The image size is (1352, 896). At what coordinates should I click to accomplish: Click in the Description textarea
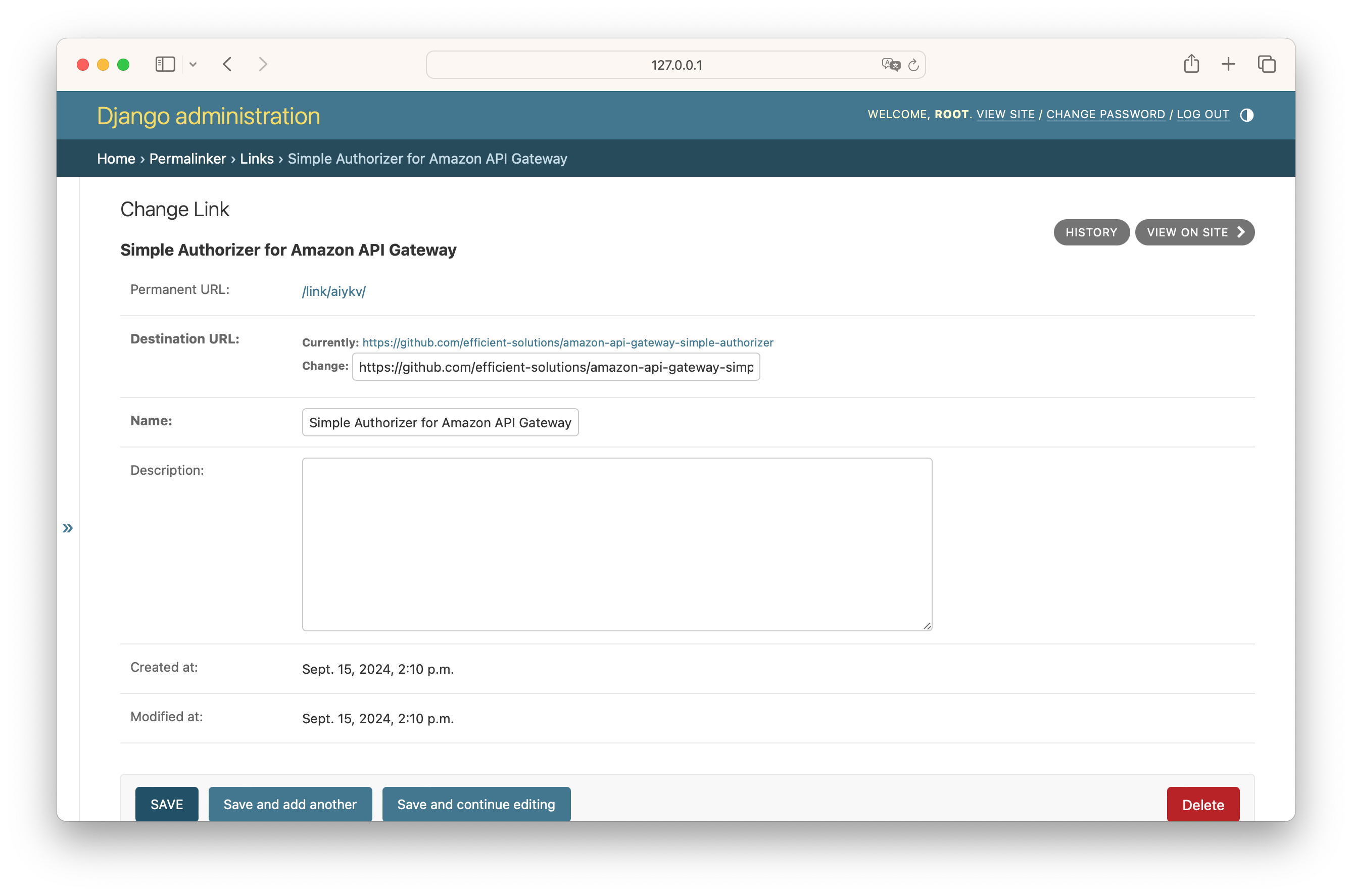click(x=616, y=544)
